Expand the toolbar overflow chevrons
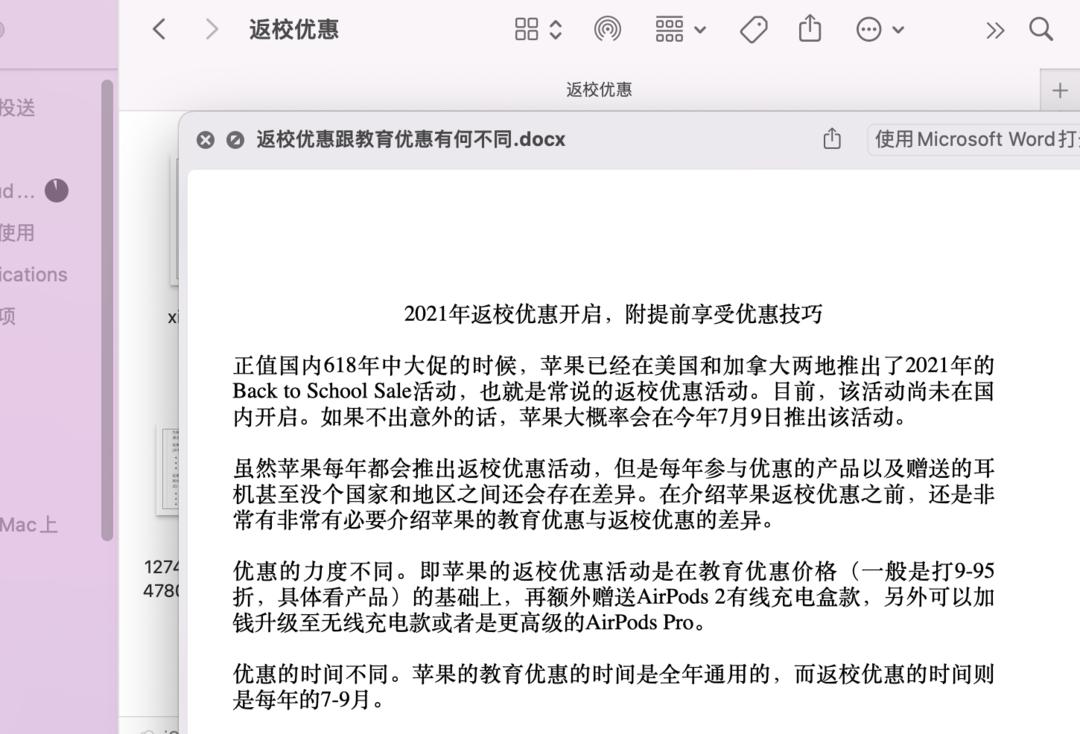 coord(994,30)
